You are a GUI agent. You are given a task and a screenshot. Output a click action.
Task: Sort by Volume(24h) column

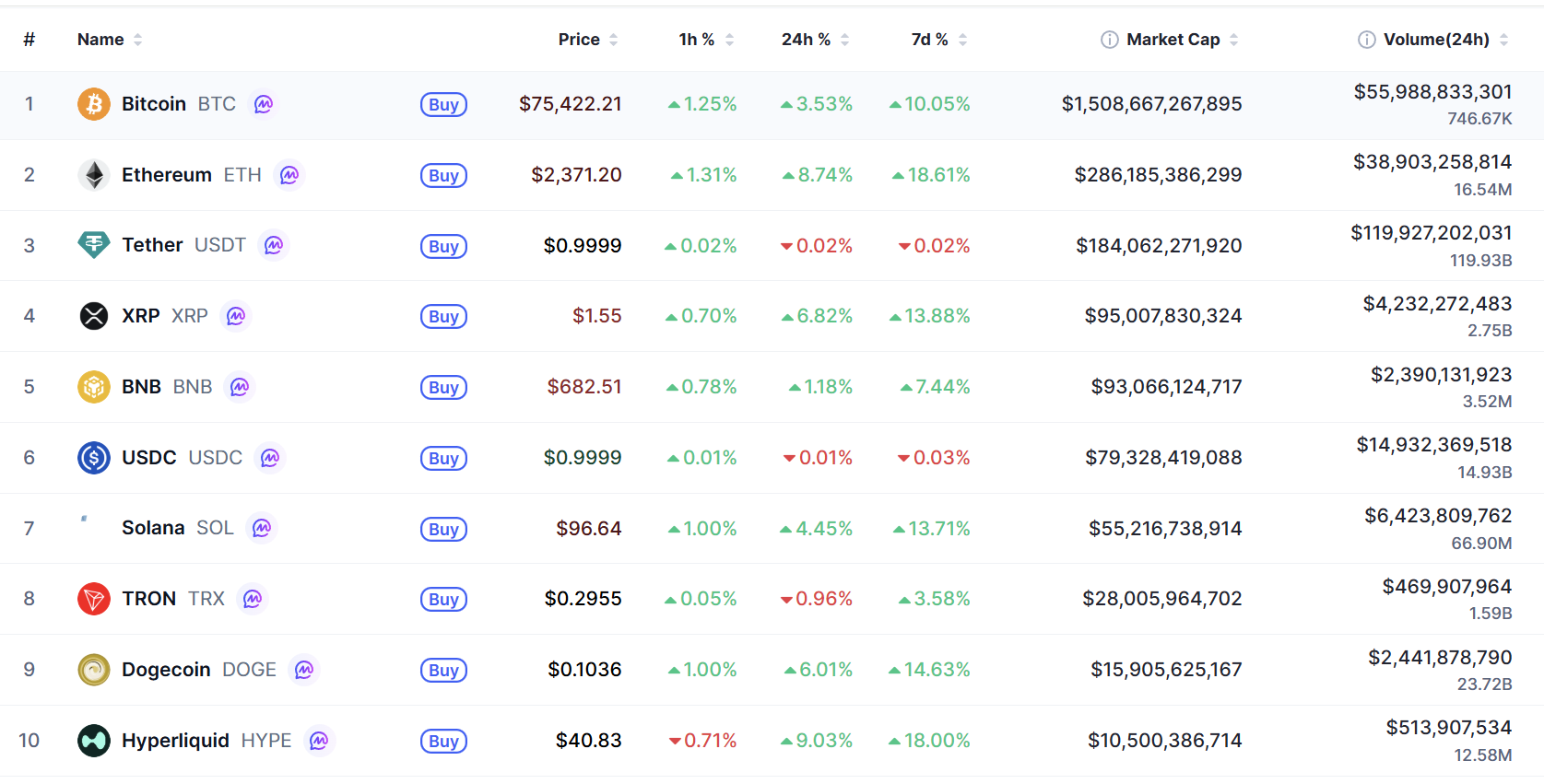pos(1446,40)
